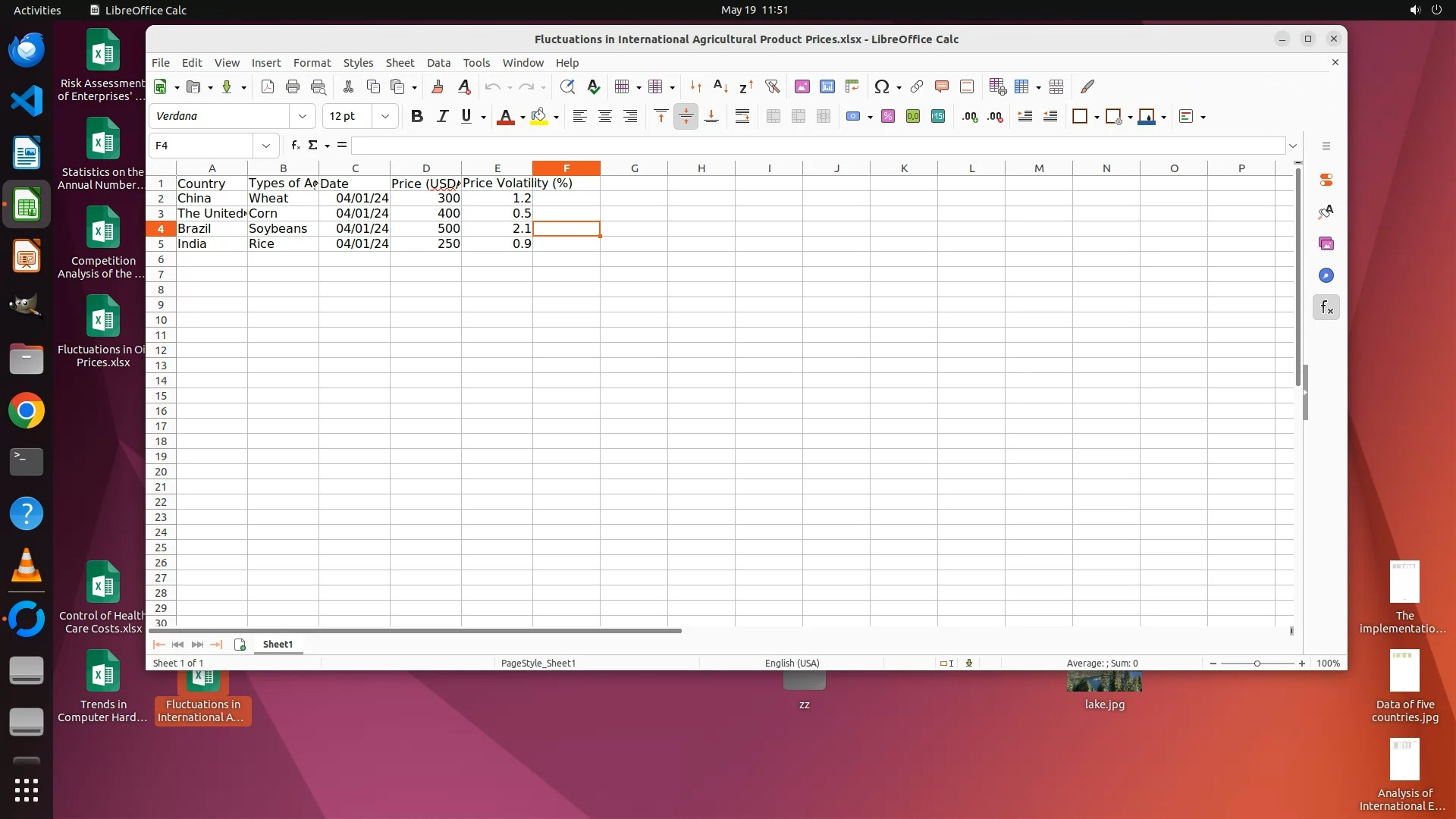
Task: Click the Merge and Center Cells icon
Action: (x=773, y=116)
